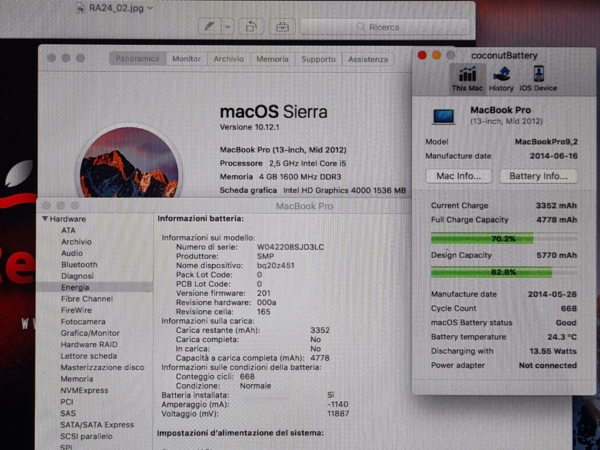Click the 70.2% charge progress bar
Viewport: 600px width, 450px height.
(504, 239)
